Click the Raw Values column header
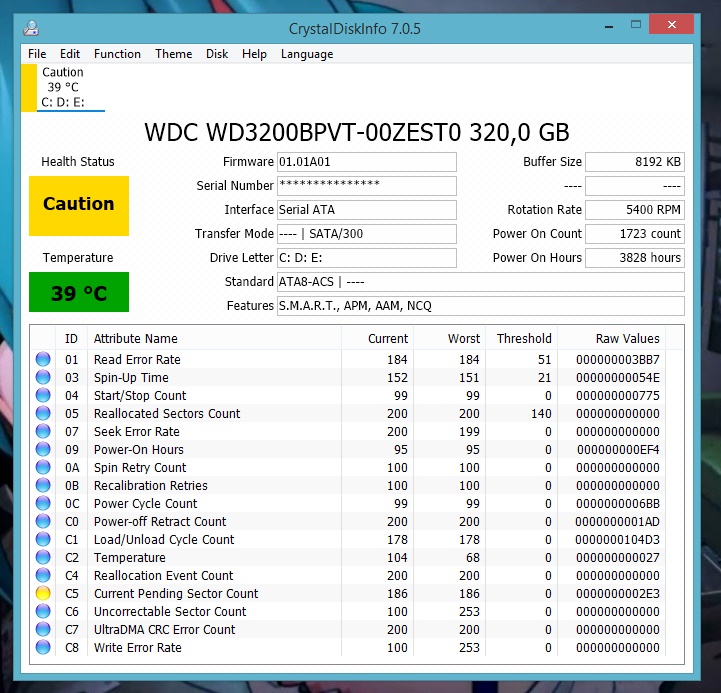Viewport: 721px width, 693px height. [612, 338]
